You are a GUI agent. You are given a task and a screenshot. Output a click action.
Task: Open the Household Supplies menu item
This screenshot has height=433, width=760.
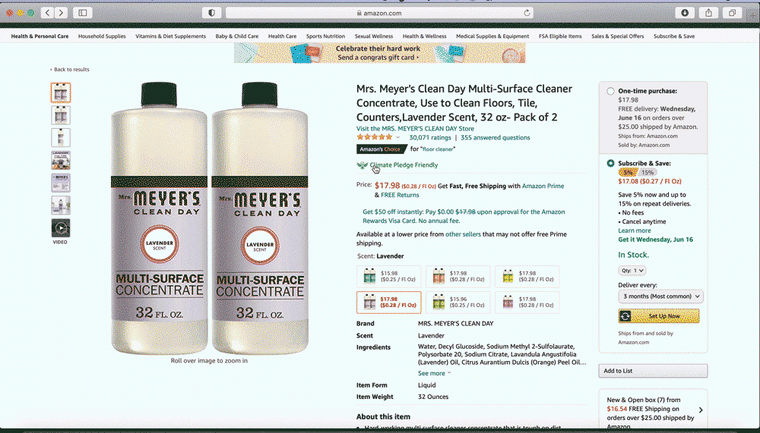(102, 36)
